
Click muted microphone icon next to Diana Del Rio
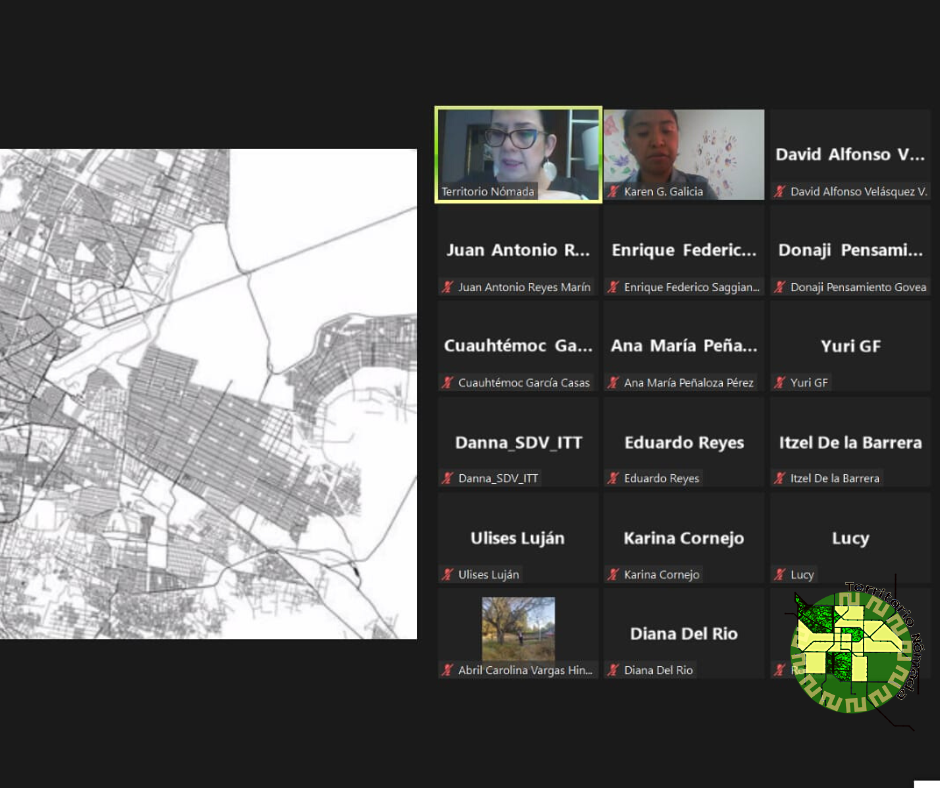point(613,671)
